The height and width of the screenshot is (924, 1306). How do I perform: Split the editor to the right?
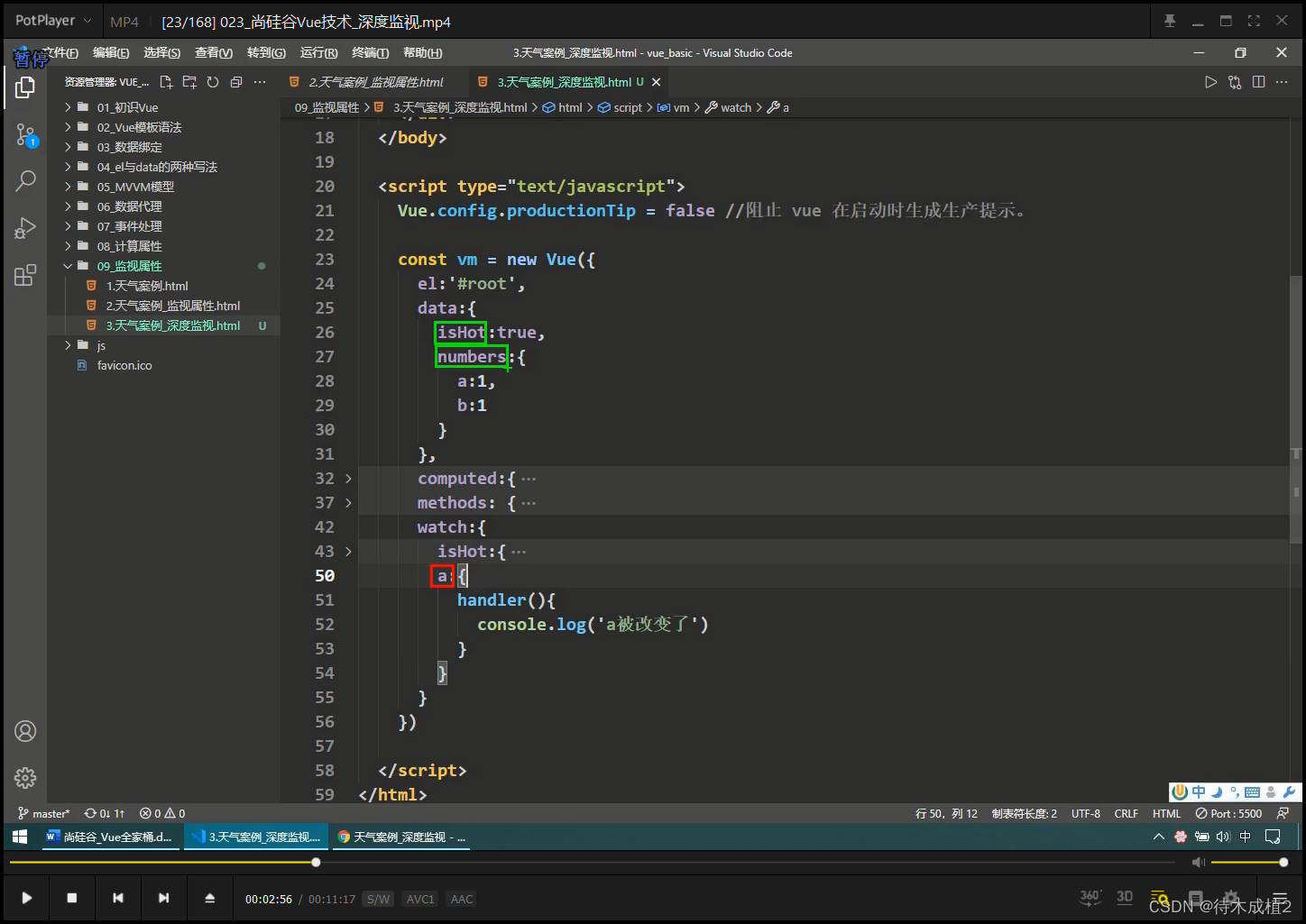[1258, 82]
